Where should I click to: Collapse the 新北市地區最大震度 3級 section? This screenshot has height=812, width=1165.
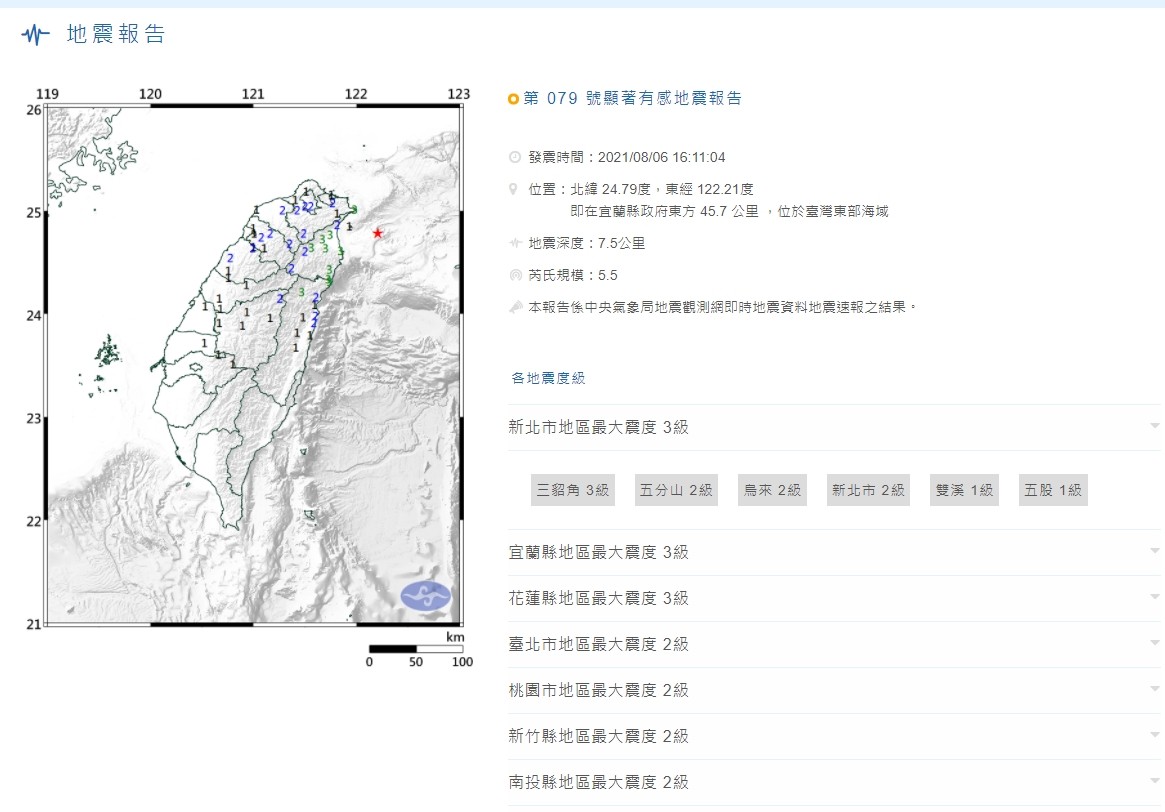(x=834, y=427)
